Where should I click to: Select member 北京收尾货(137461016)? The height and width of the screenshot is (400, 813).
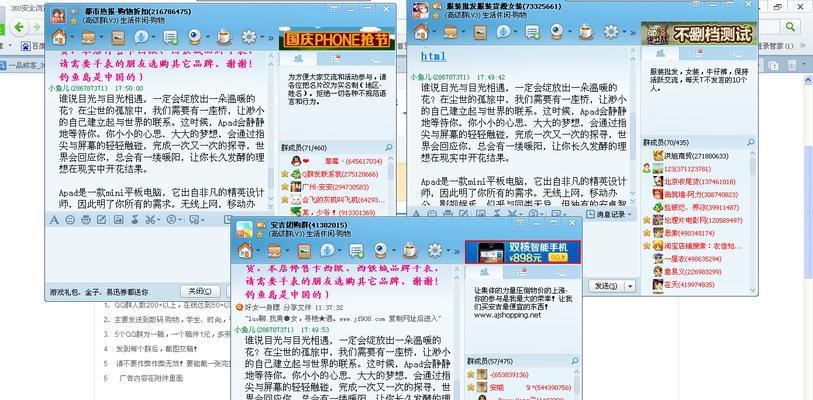pos(694,182)
